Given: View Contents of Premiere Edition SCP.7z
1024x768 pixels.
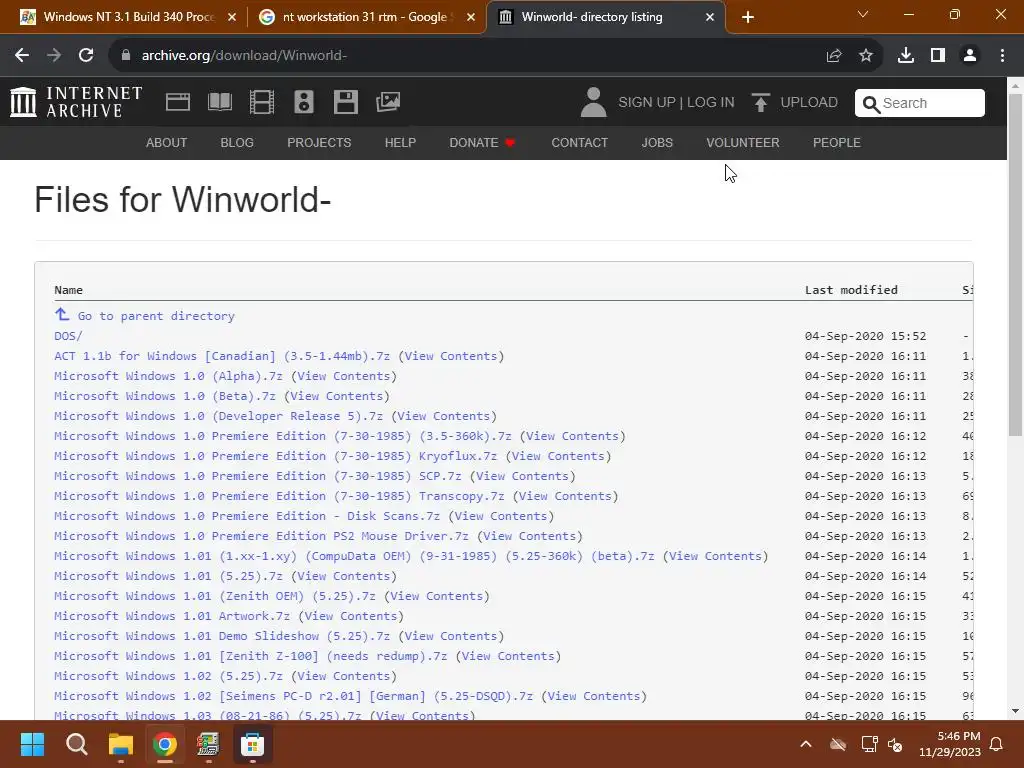Looking at the screenshot, I should 522,476.
